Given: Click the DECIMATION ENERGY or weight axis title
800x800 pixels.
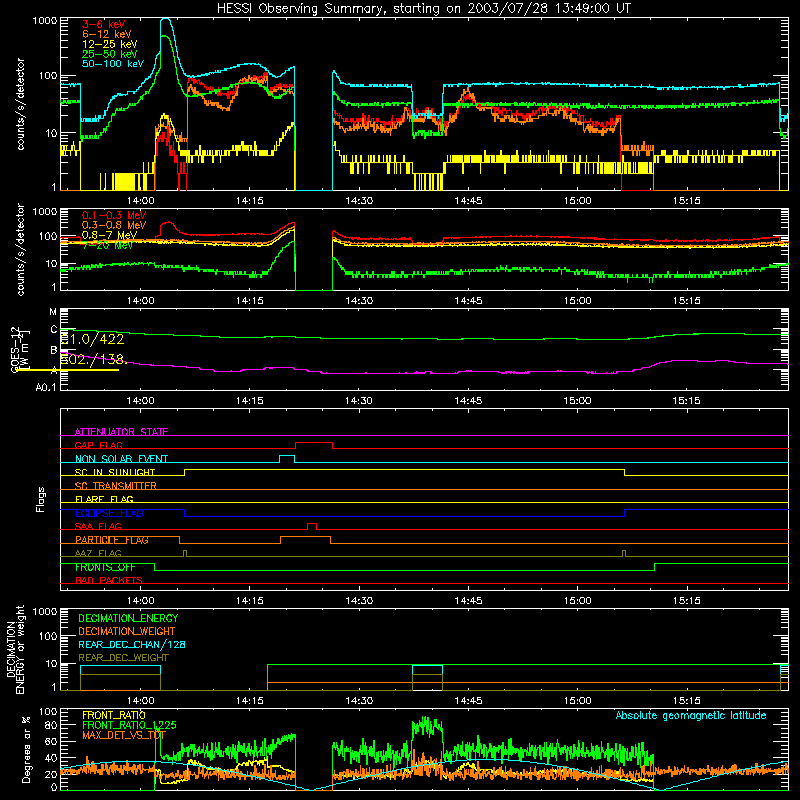Looking at the screenshot, I should [15, 650].
